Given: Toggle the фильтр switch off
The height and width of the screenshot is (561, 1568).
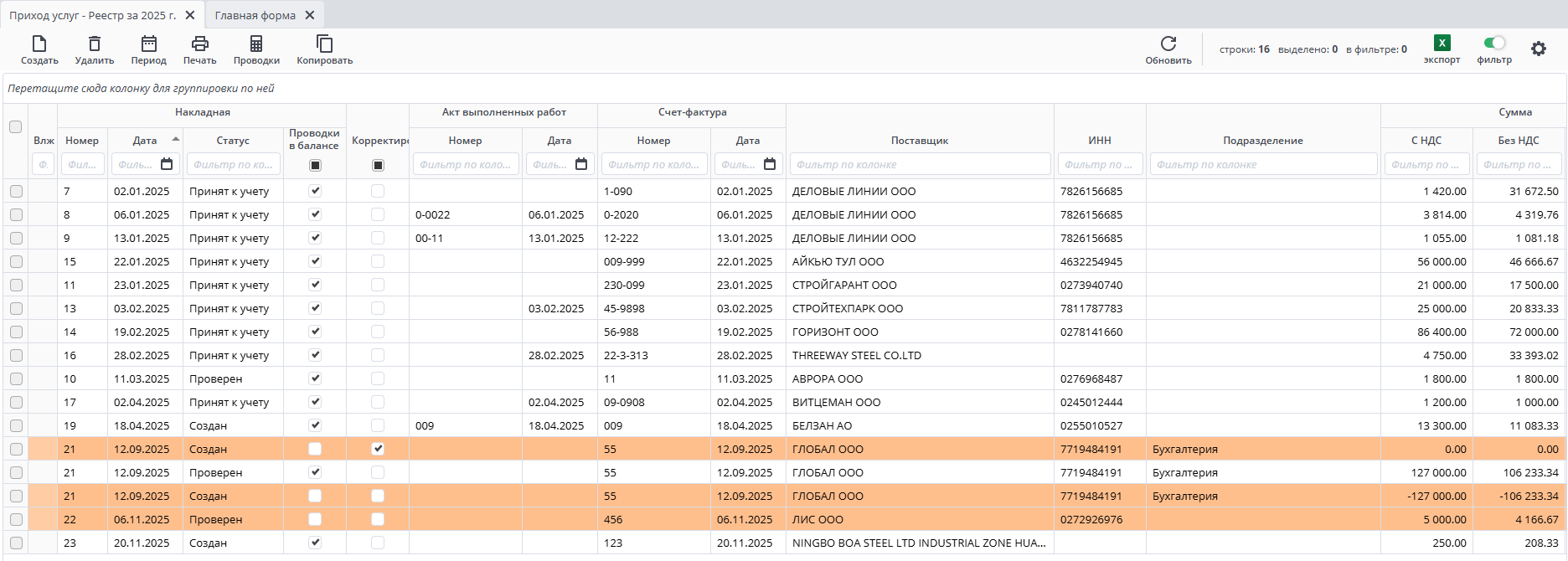Looking at the screenshot, I should click(x=1494, y=43).
